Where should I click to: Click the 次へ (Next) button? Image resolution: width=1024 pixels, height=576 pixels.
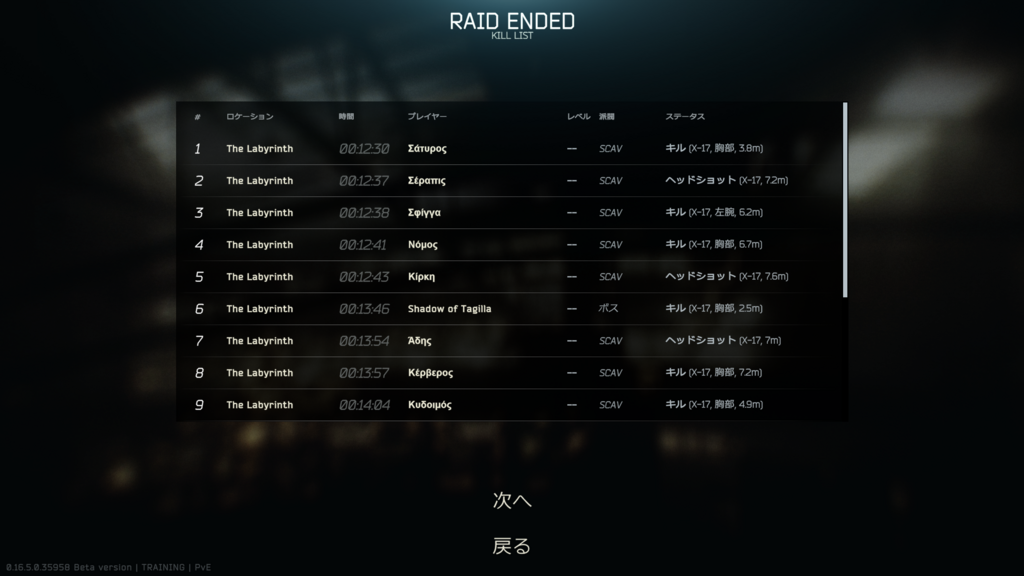pos(512,500)
